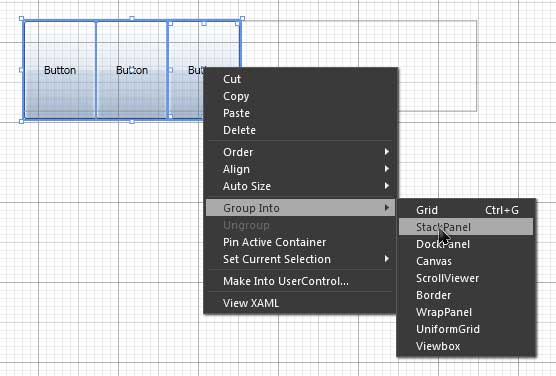Select Paste menu entry

(x=300, y=113)
